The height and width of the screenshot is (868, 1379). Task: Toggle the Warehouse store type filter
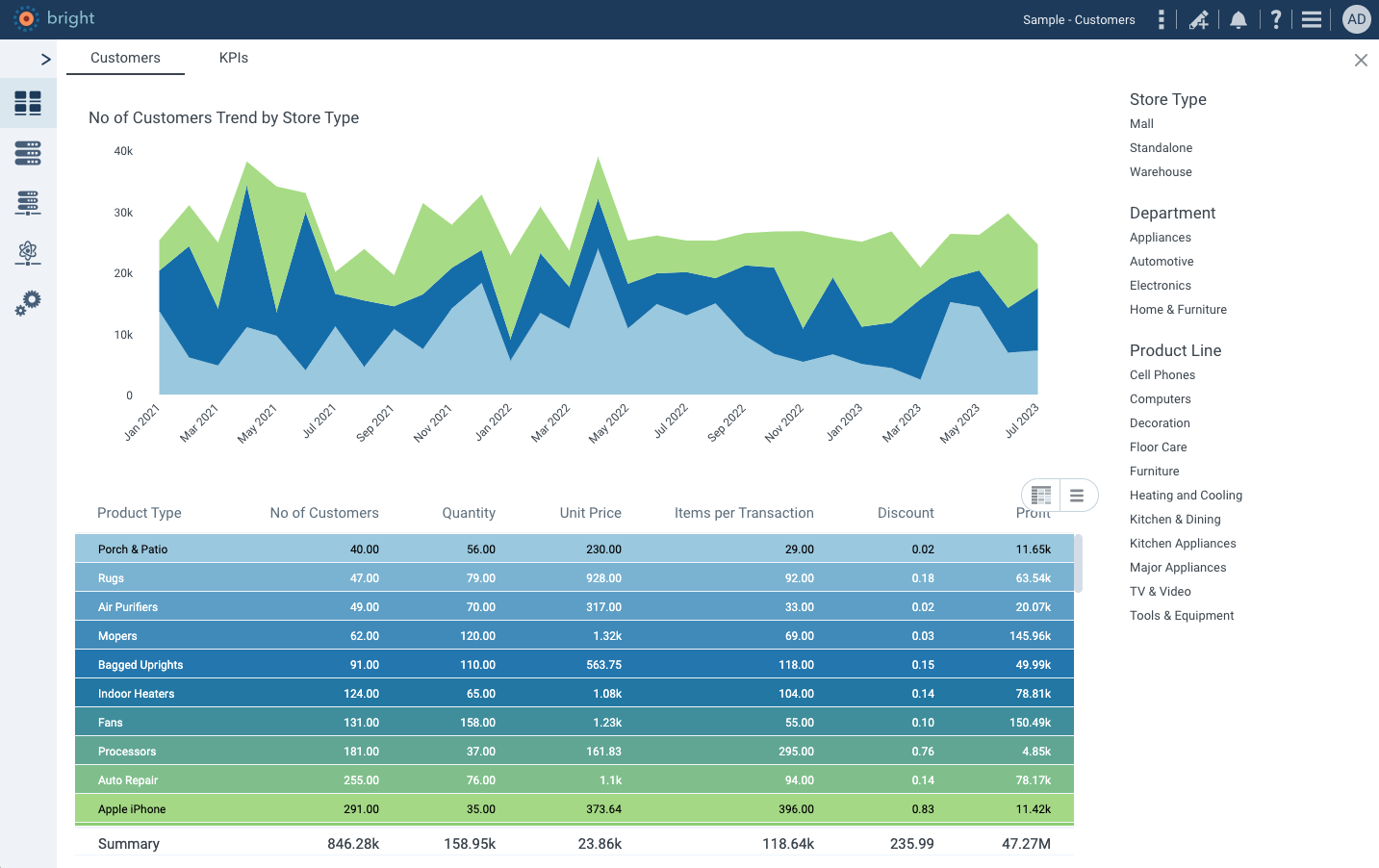pos(1161,171)
